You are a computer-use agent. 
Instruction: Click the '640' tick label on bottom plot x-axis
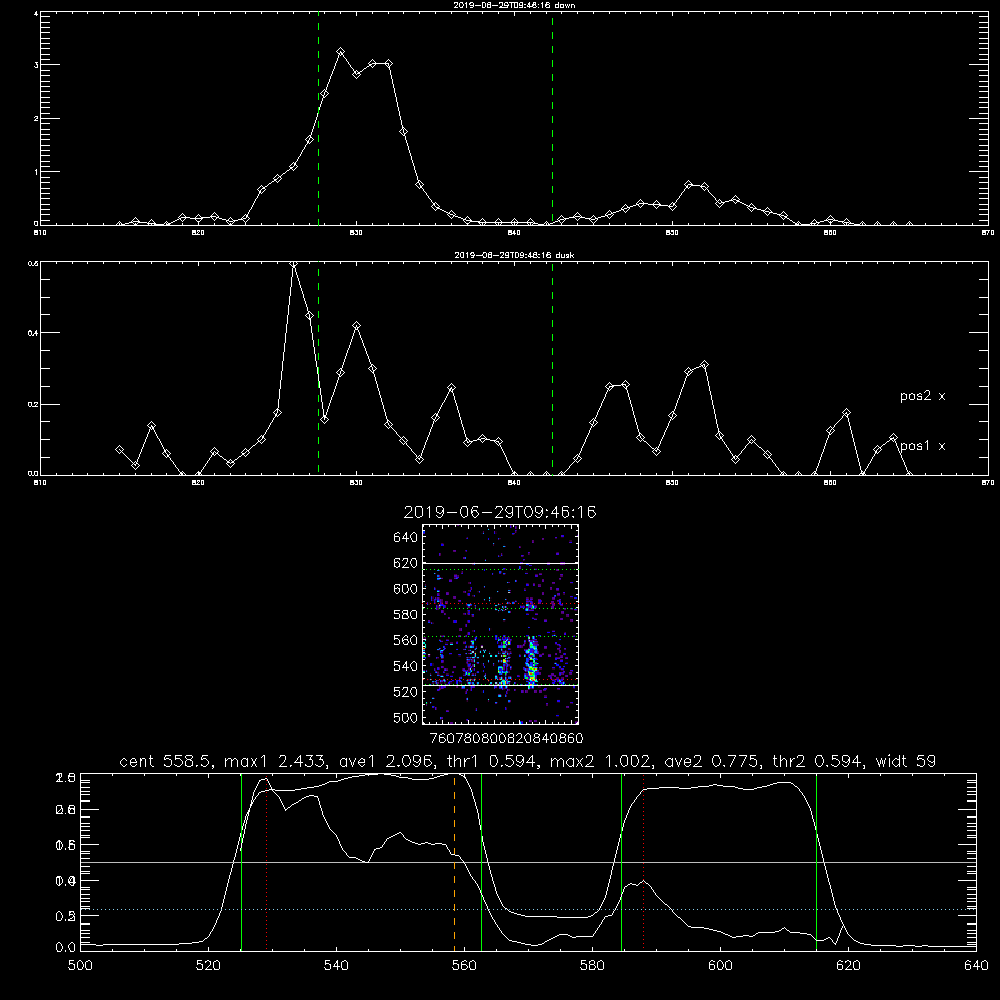976,966
